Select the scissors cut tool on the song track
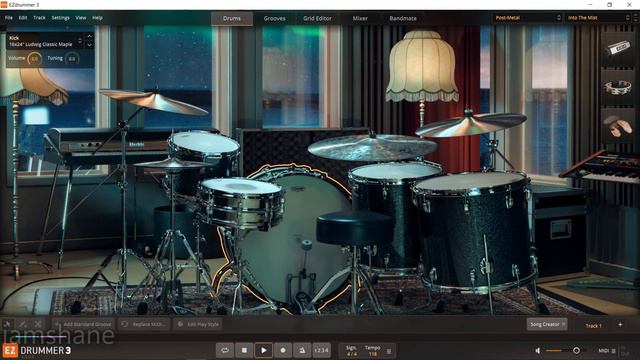The width and height of the screenshot is (640, 360). tap(38, 324)
